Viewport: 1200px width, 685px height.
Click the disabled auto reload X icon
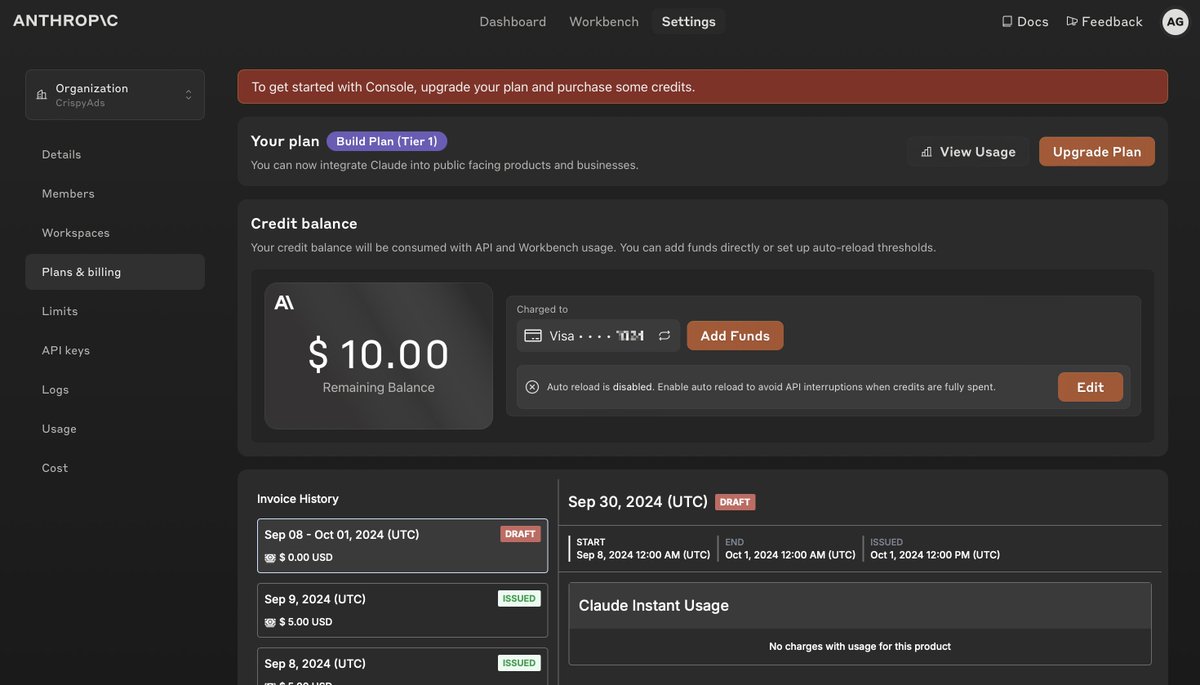pos(532,387)
